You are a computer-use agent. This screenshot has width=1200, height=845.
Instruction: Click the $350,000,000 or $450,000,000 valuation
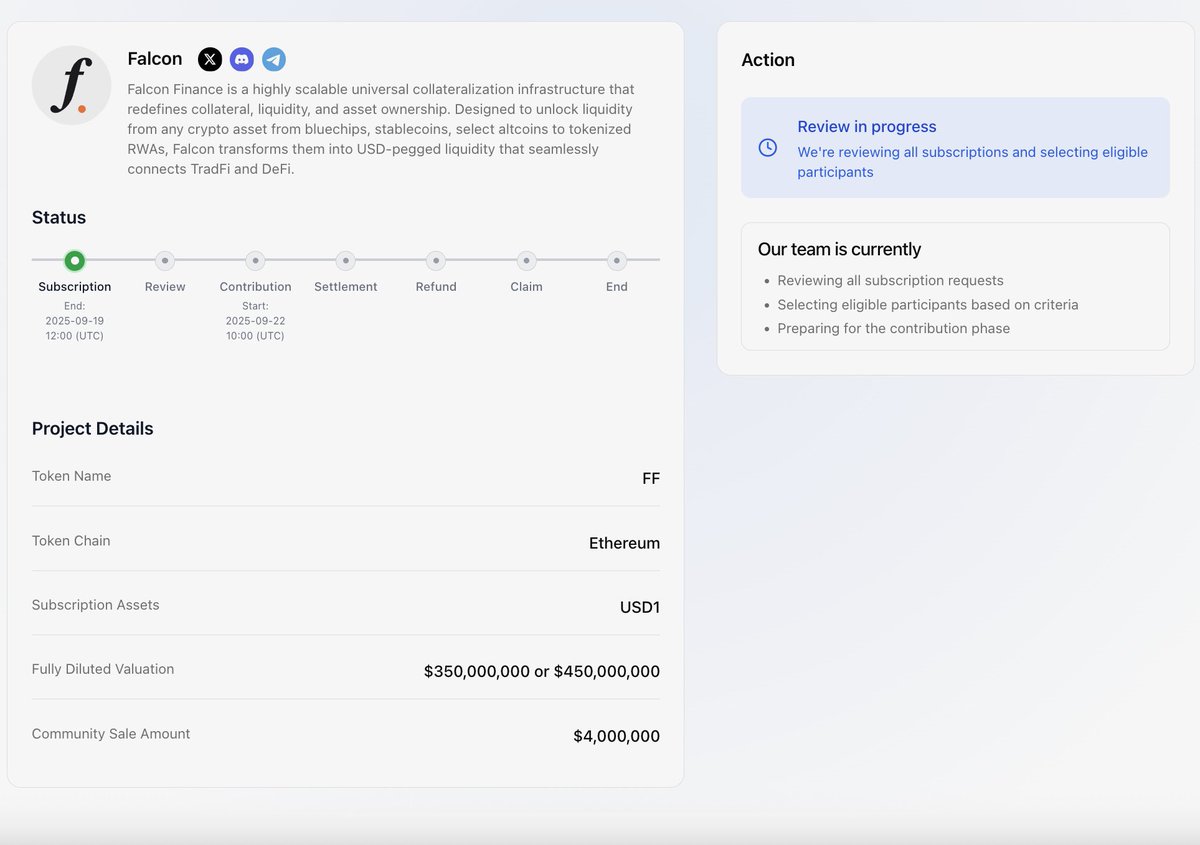point(542,672)
